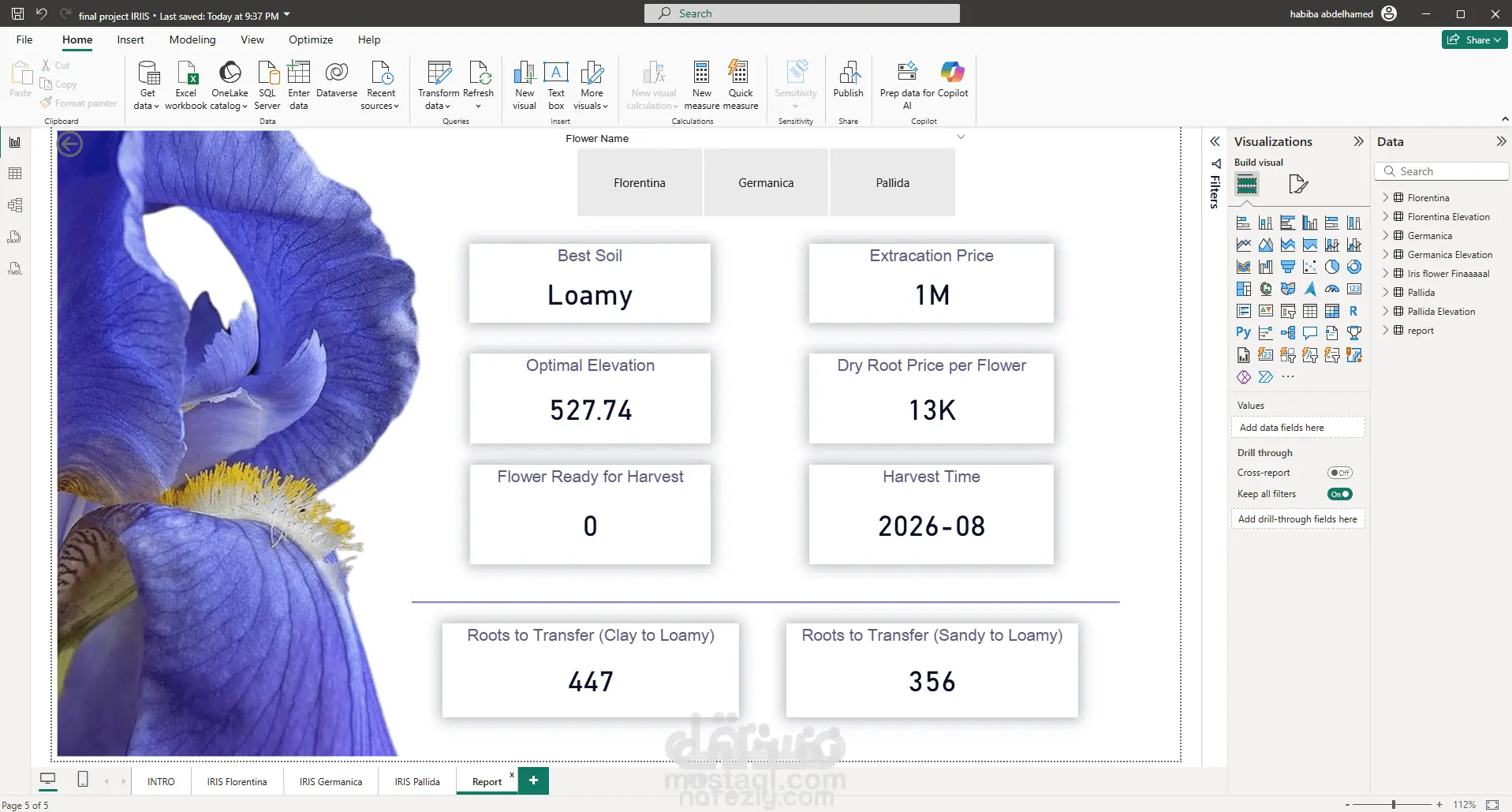Click in the title bar Search box
Screen dimensions: 1512x812
tap(802, 13)
